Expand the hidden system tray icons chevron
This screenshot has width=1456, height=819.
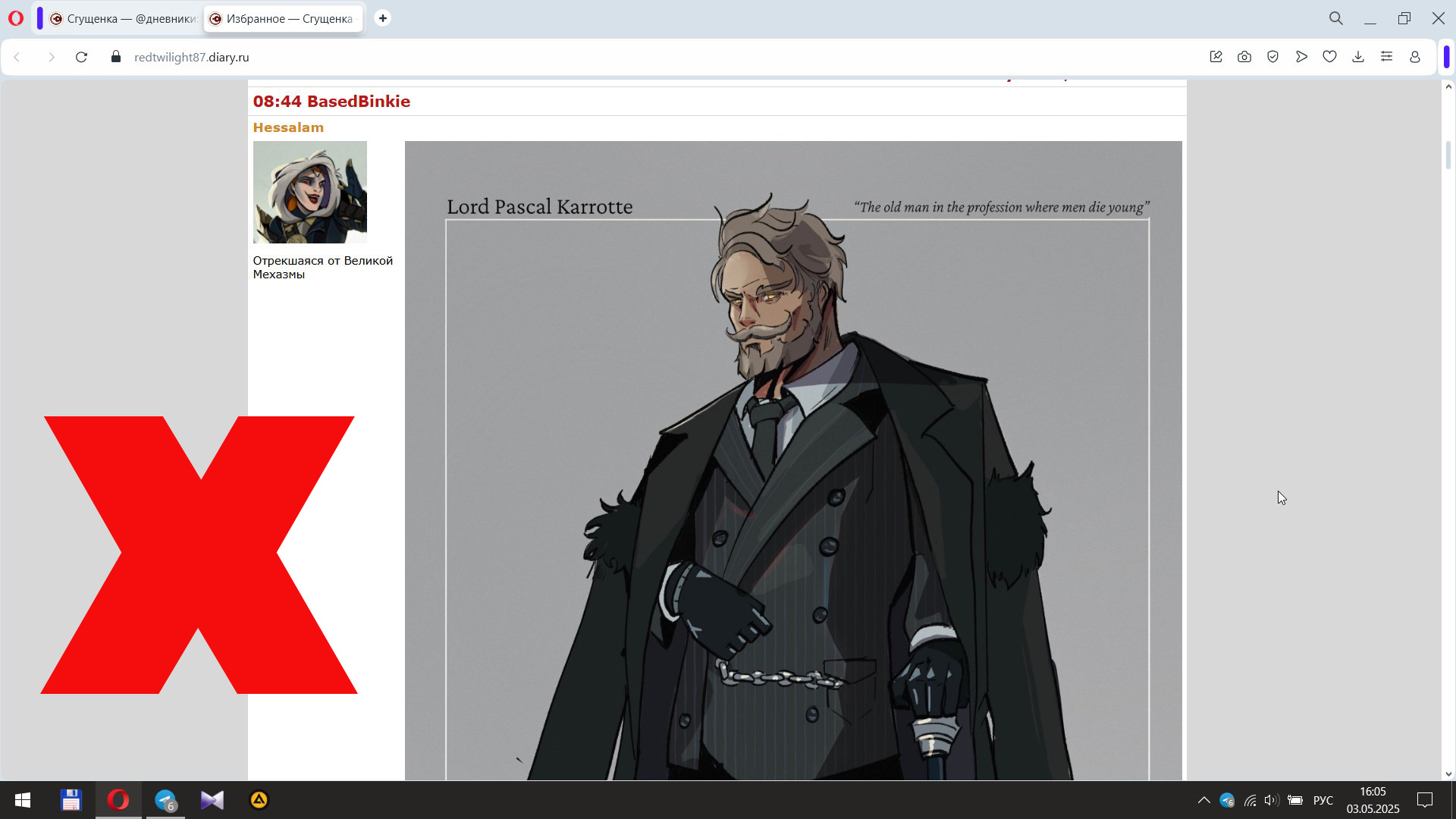1203,800
